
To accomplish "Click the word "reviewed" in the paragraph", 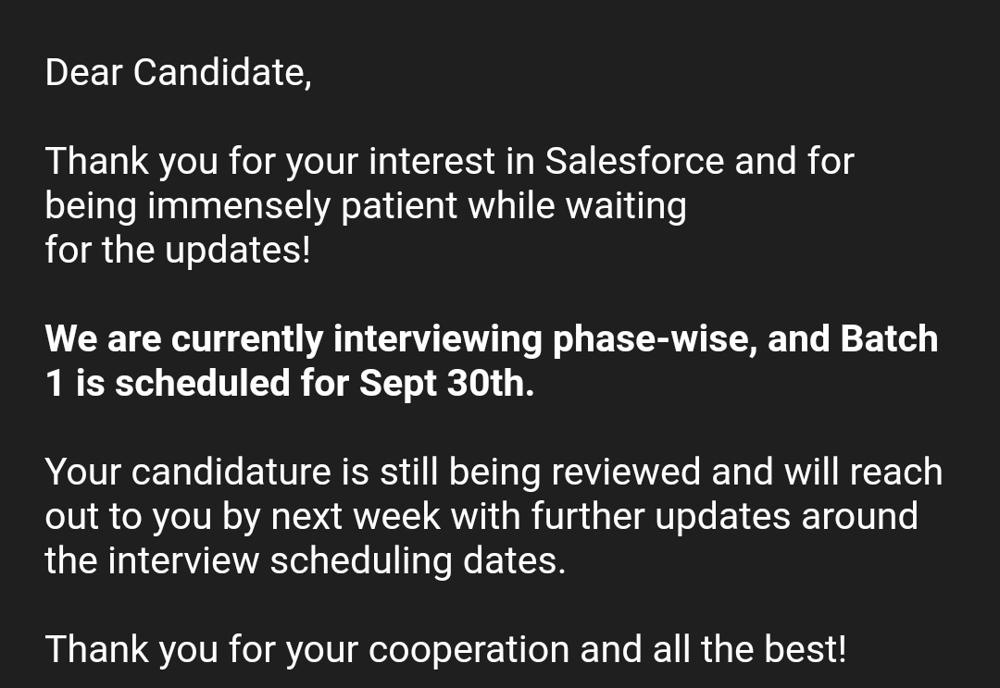I will click(x=626, y=472).
